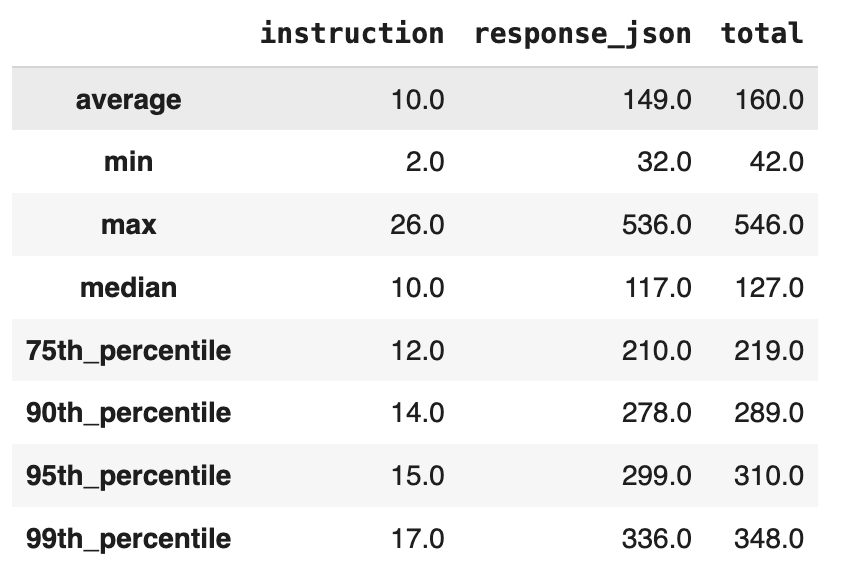Select the 95th percentile instruction value 15.0

[x=417, y=476]
